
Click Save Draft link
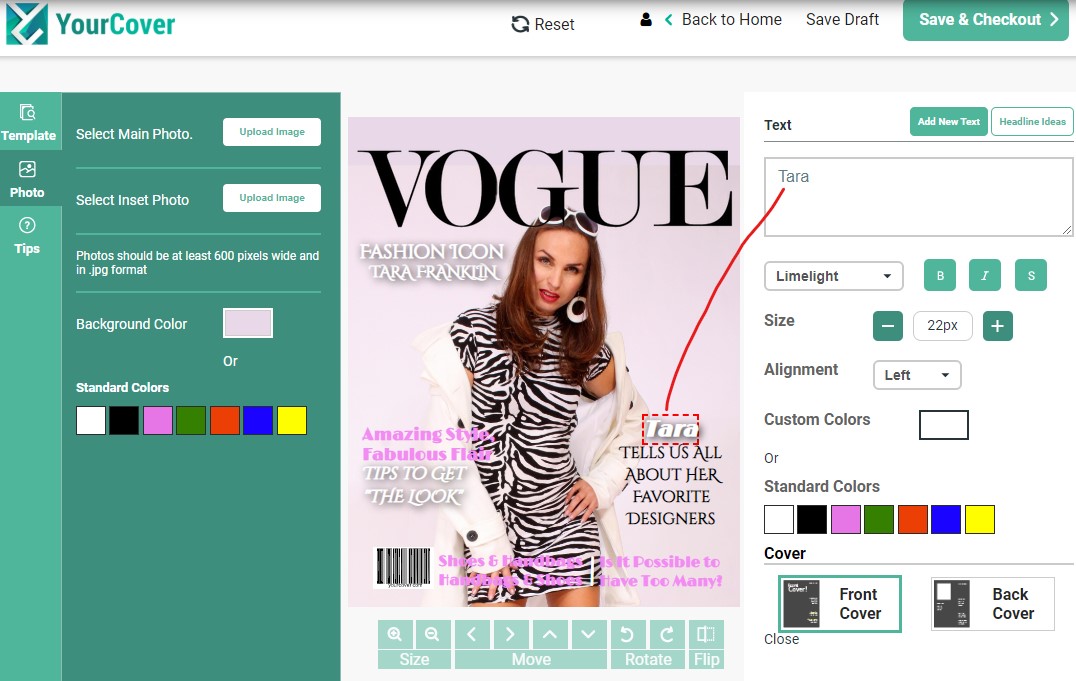pyautogui.click(x=842, y=20)
